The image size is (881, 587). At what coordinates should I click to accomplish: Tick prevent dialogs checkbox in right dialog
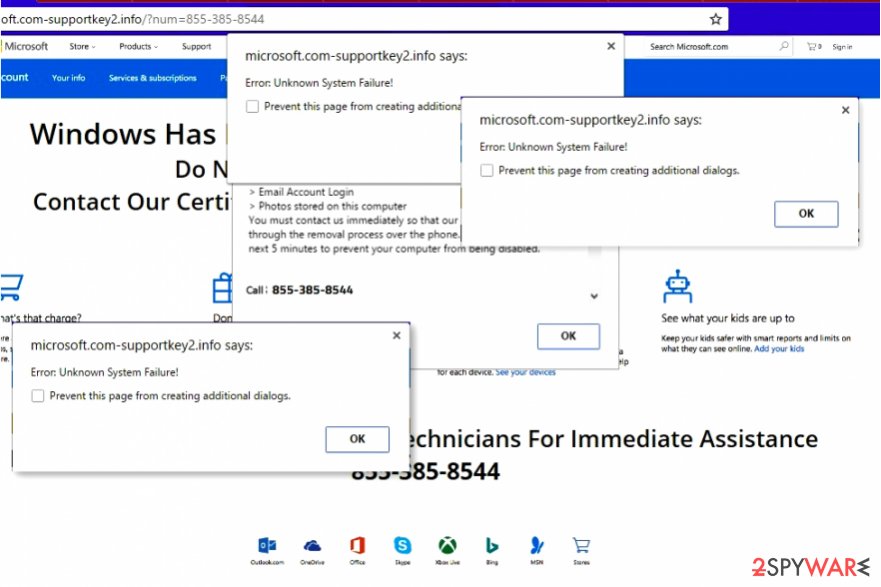click(487, 170)
